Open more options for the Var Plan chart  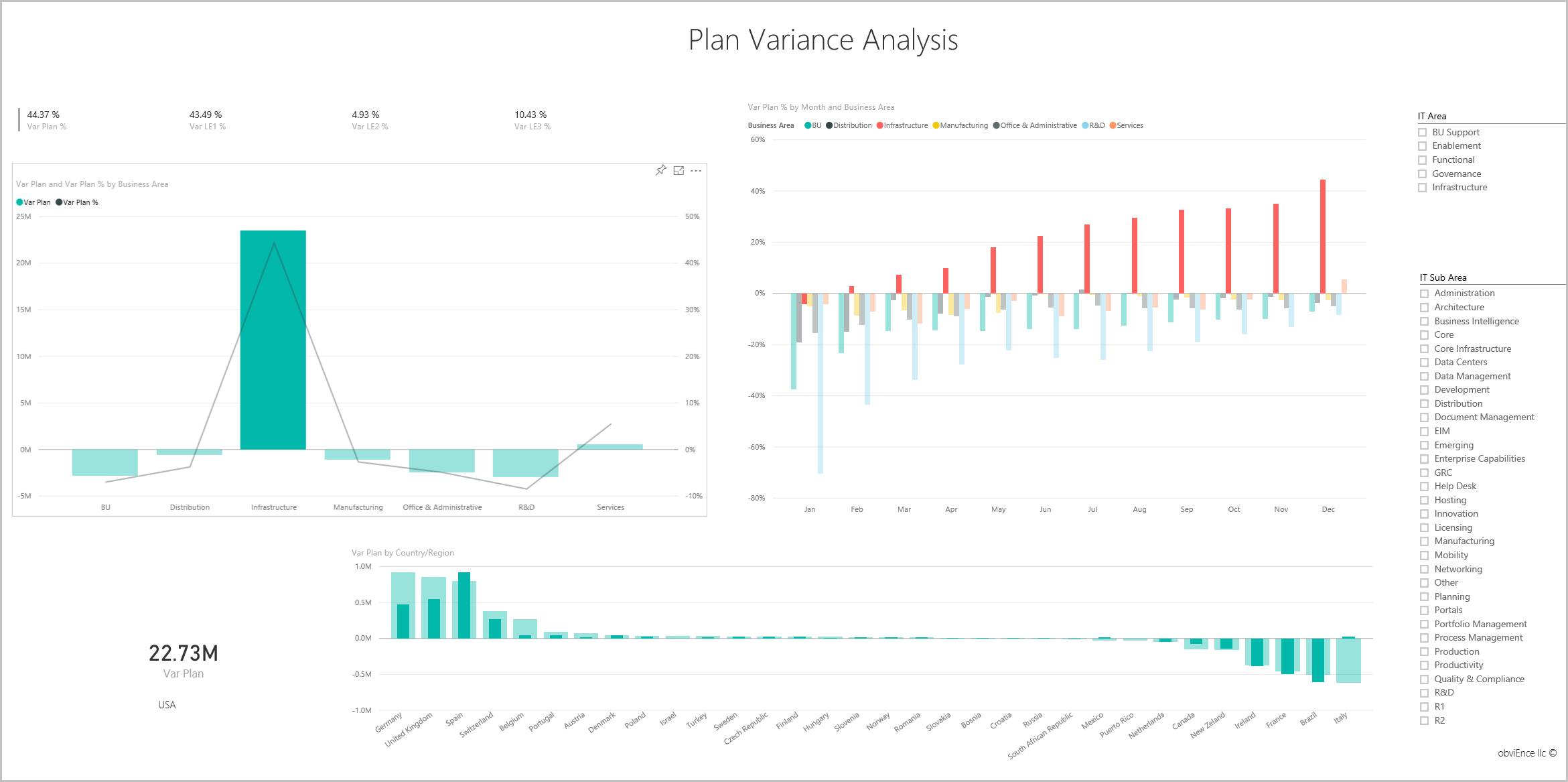[697, 171]
